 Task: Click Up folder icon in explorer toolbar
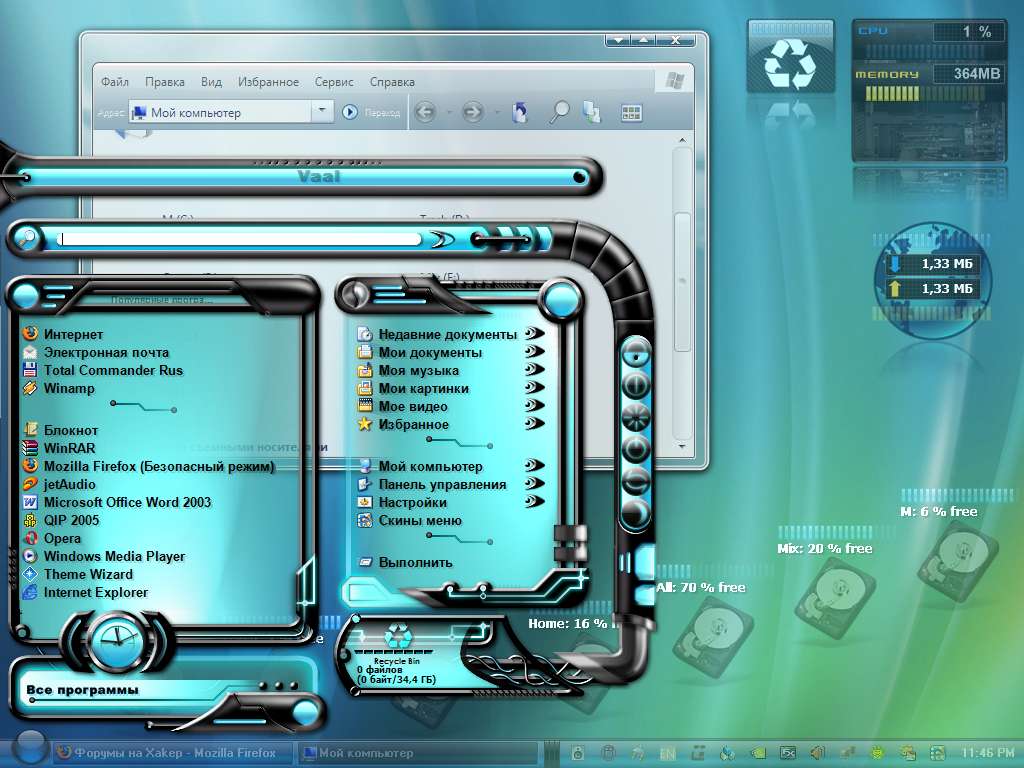[520, 113]
